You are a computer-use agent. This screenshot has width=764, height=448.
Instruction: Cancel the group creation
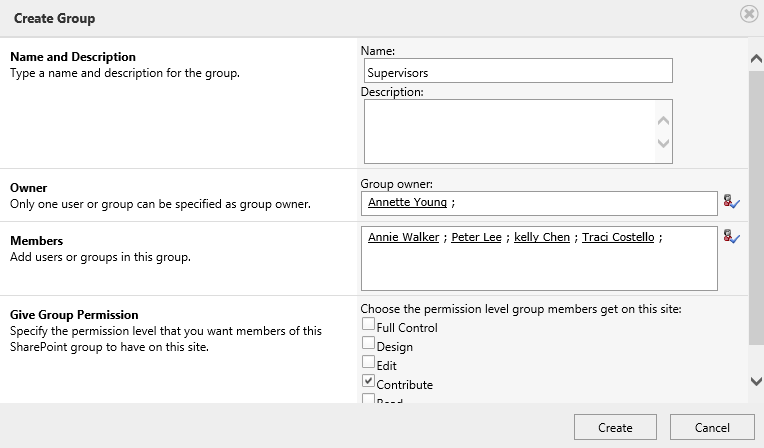coord(711,427)
